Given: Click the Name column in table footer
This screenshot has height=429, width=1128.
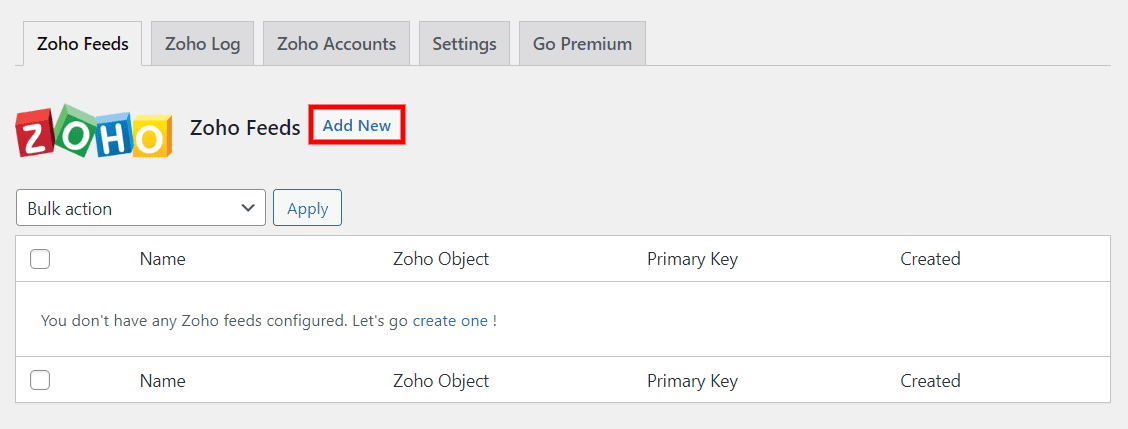Looking at the screenshot, I should (163, 381).
